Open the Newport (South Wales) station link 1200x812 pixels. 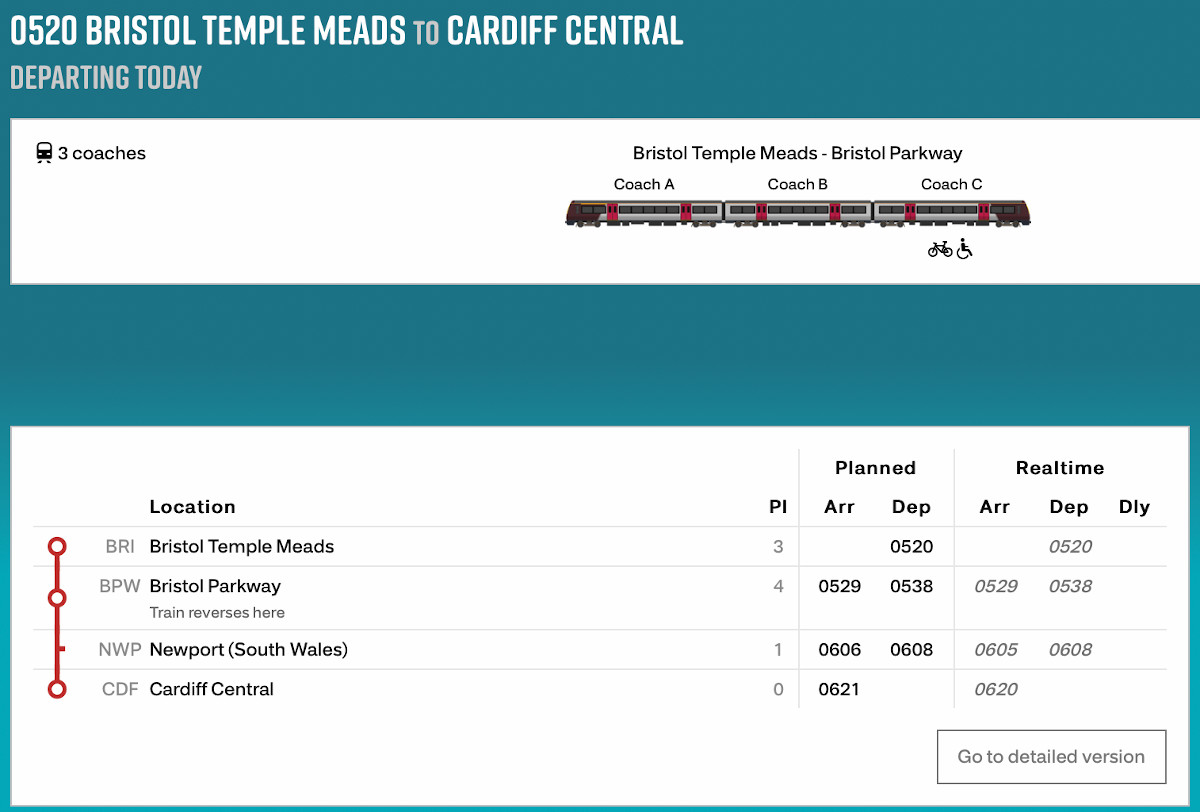coord(248,650)
